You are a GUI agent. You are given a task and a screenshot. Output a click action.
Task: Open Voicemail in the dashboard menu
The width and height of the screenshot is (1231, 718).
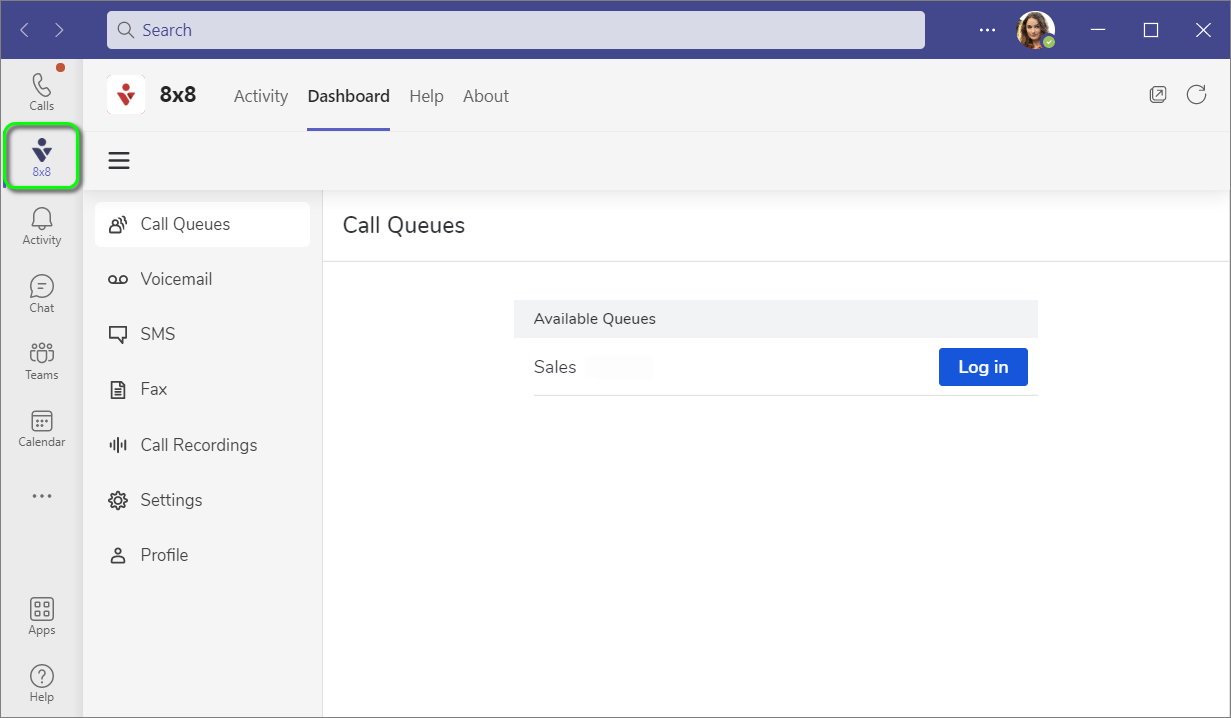coord(175,279)
